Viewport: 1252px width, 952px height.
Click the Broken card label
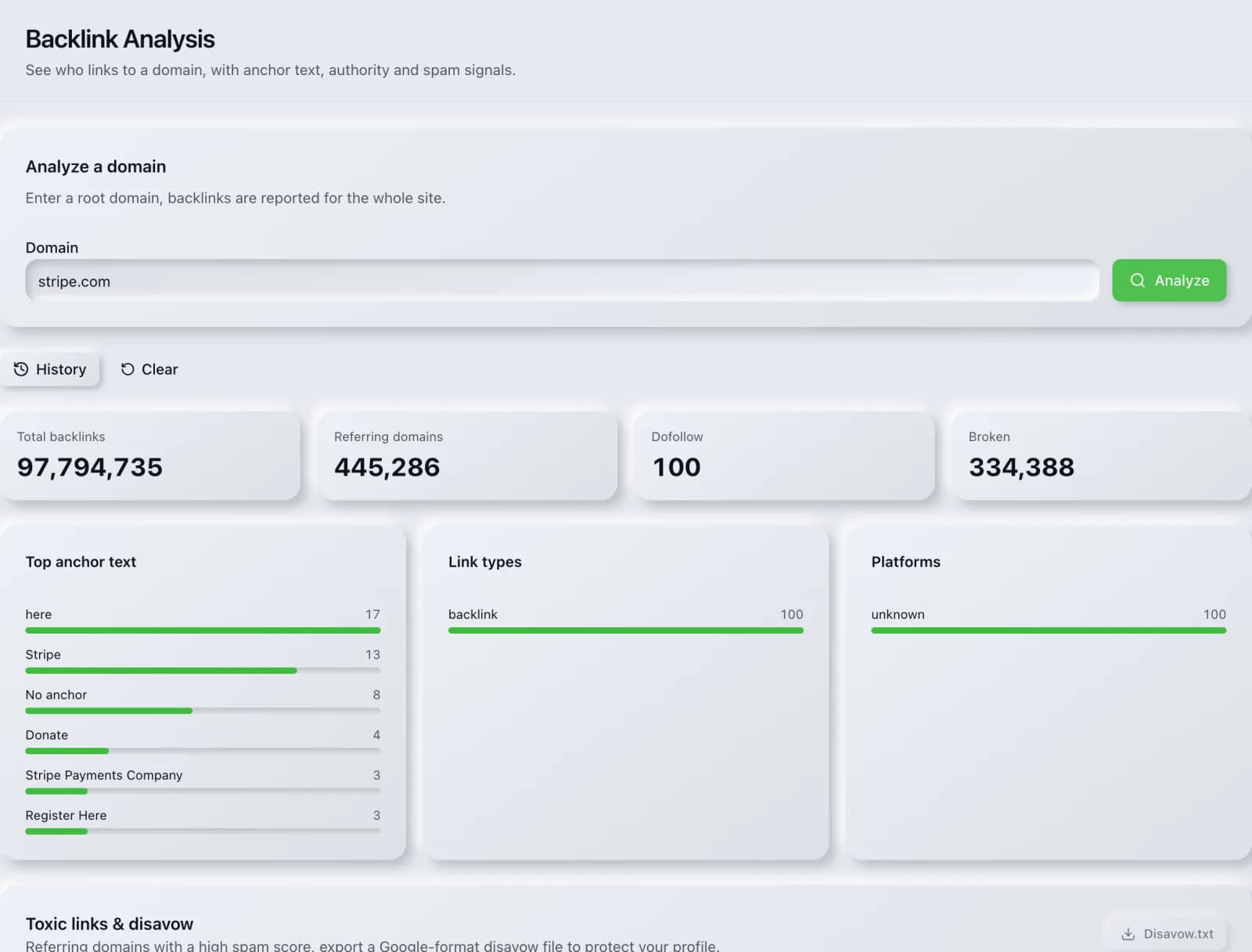click(989, 436)
